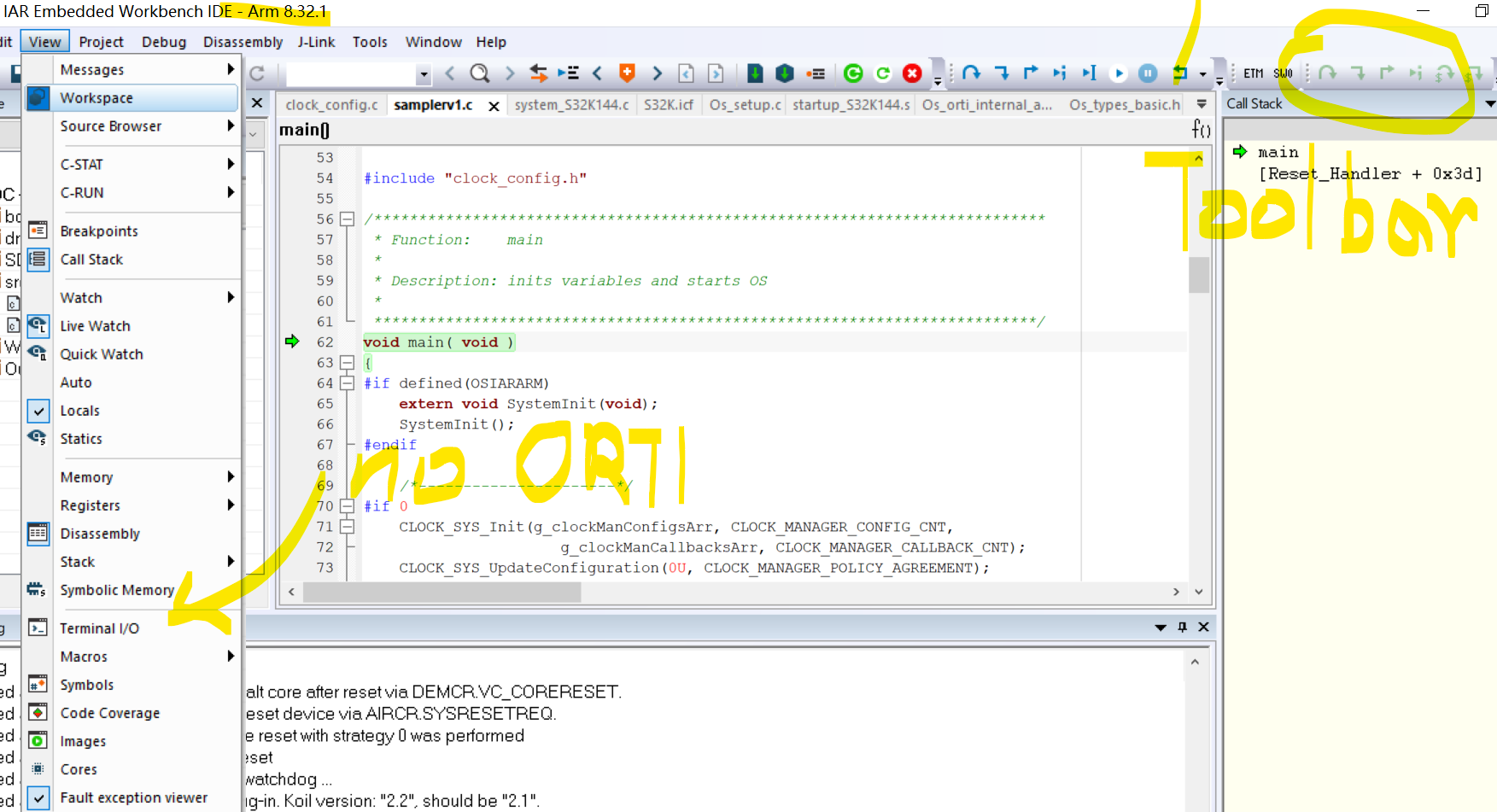This screenshot has height=812, width=1497.
Task: Open the search text combo box dropdown
Action: pos(423,74)
